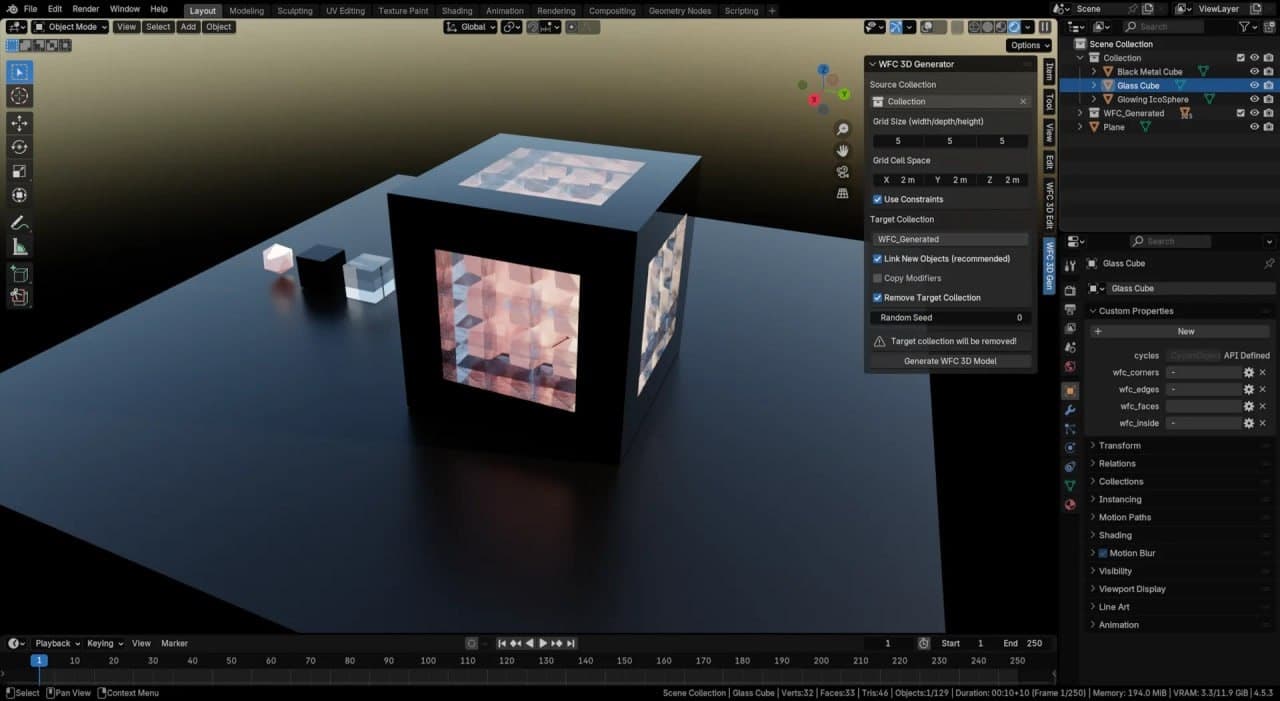Toggle the Motion Blur checkbox
This screenshot has width=1280, height=701.
(x=1103, y=553)
